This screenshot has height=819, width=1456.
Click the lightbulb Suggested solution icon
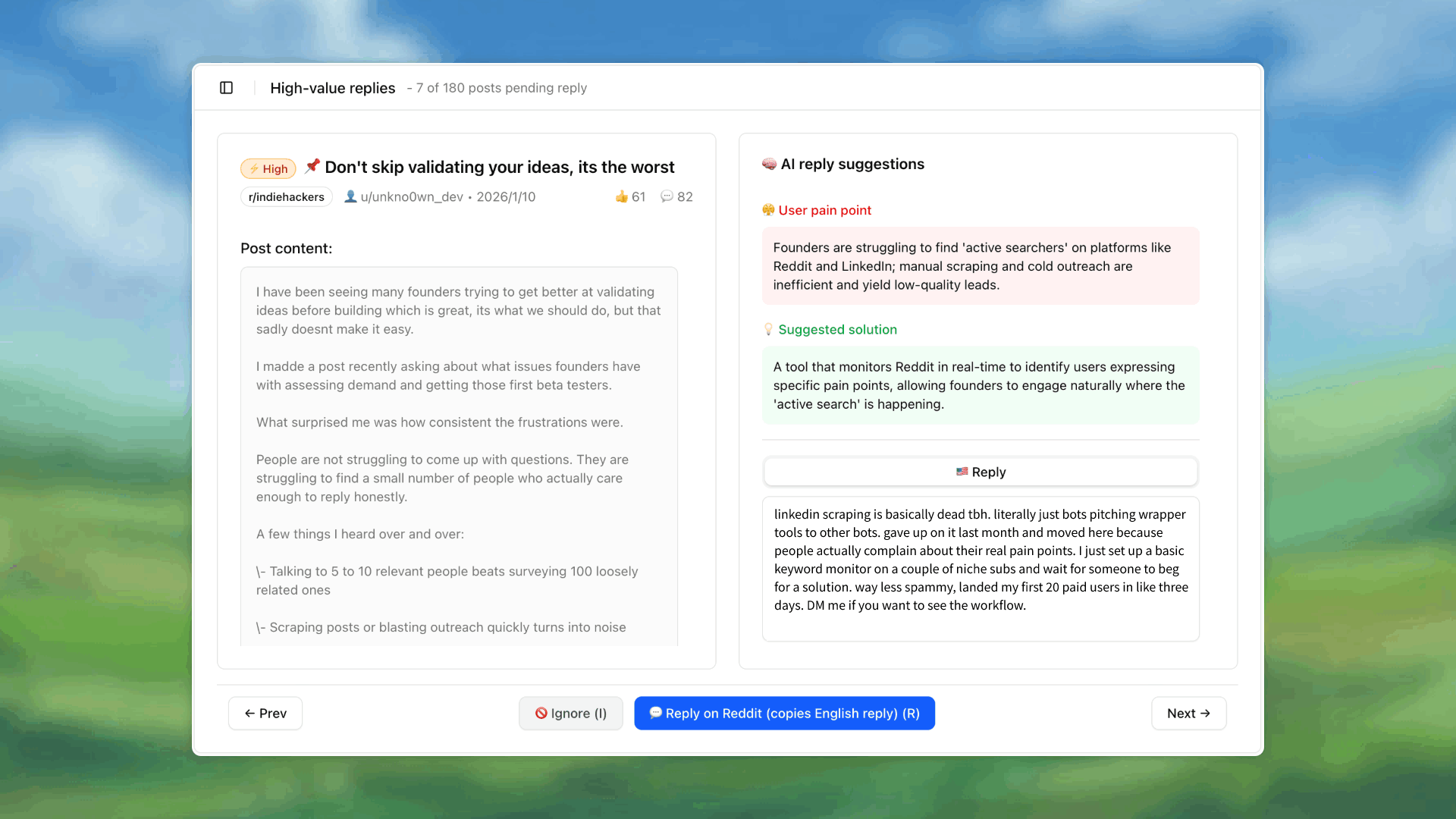coord(768,329)
